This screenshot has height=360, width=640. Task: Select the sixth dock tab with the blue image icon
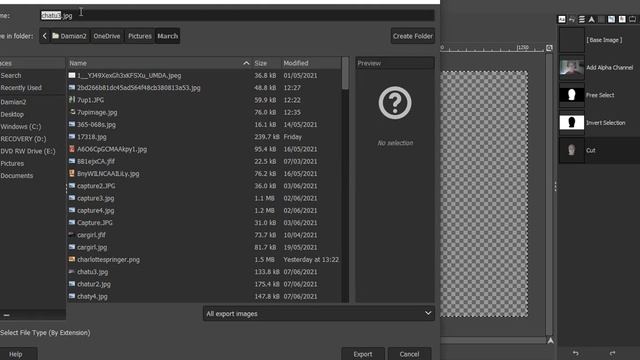[x=611, y=19]
